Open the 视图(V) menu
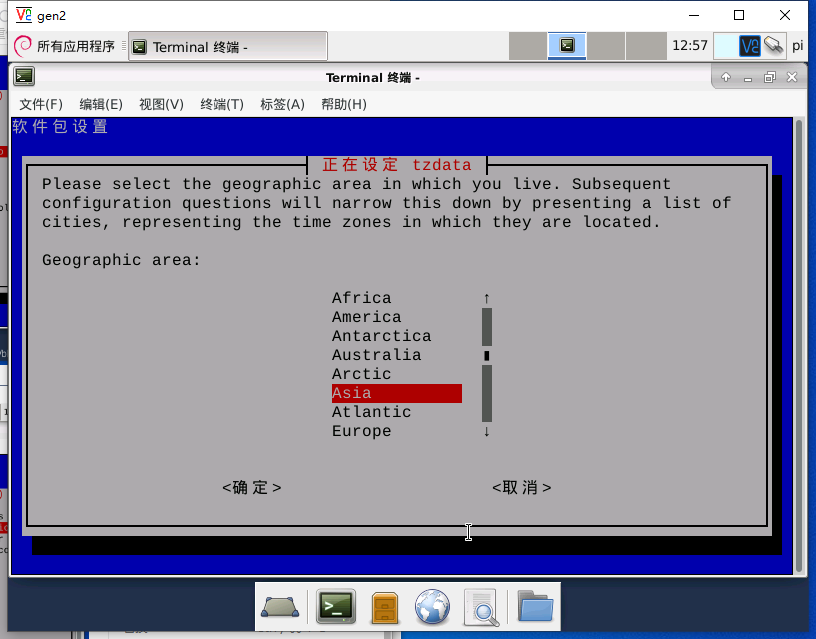The image size is (816, 639). [161, 105]
